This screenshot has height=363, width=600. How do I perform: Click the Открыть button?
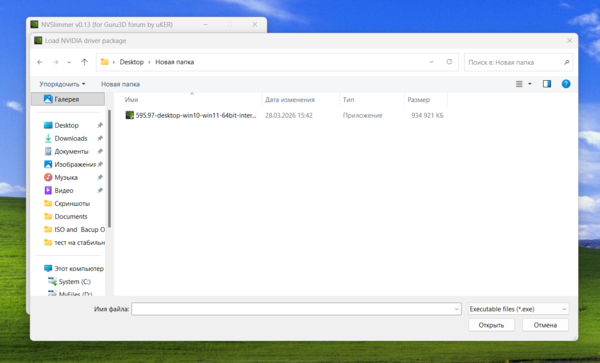point(491,325)
